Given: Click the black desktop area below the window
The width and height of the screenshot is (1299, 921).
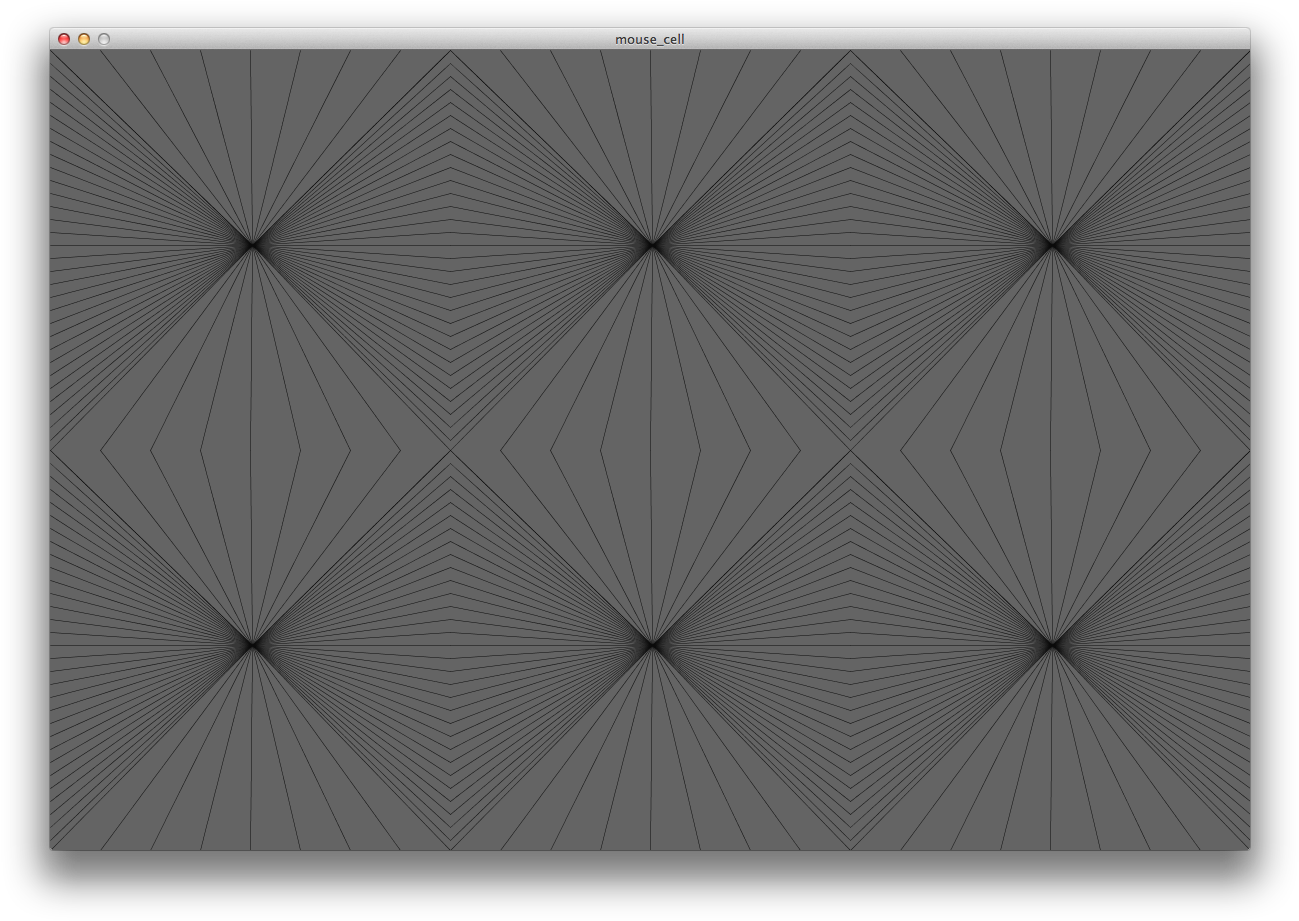Looking at the screenshot, I should (650, 887).
